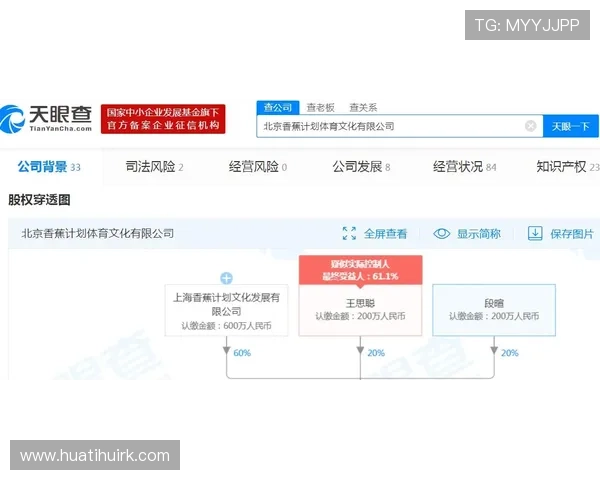Select the 段暄 shareholder box
Screen dimensions: 600x480
point(494,310)
